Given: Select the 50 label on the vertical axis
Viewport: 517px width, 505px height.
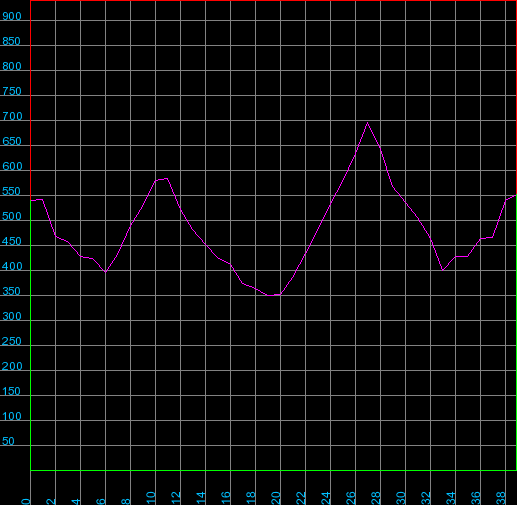Looking at the screenshot, I should [x=8, y=441].
